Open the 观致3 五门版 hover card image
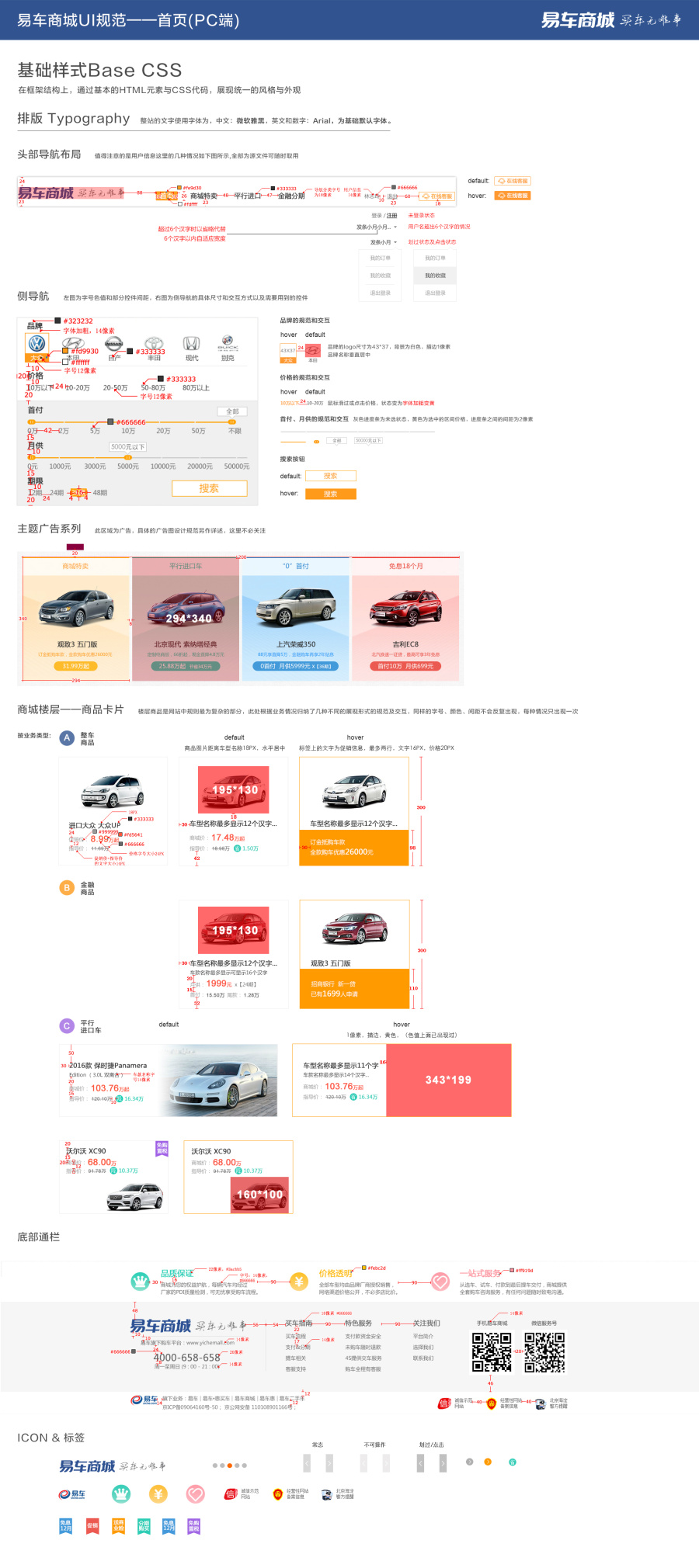The height and width of the screenshot is (1568, 699). coord(354,928)
